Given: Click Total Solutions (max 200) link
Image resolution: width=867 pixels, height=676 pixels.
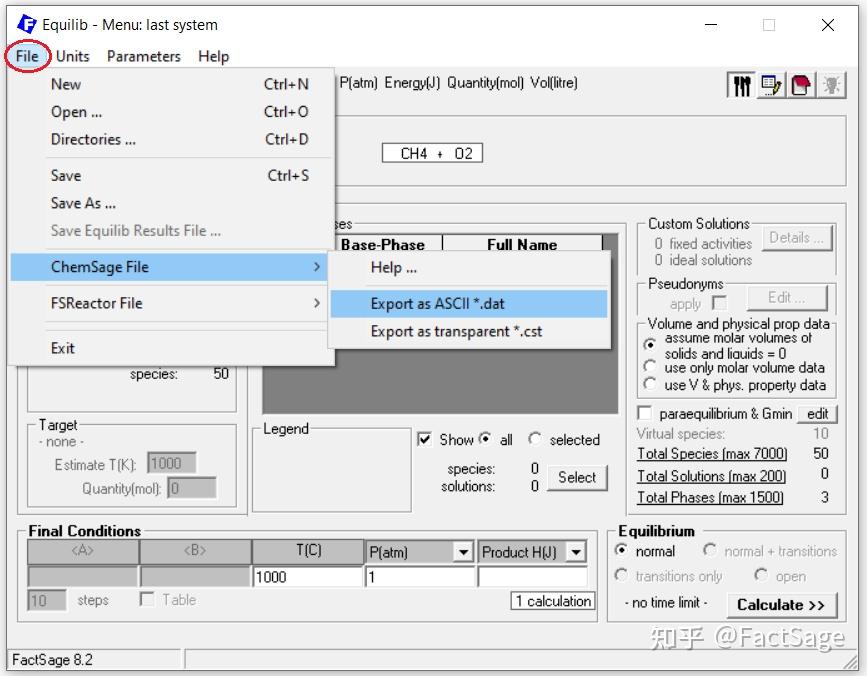Looking at the screenshot, I should (712, 476).
